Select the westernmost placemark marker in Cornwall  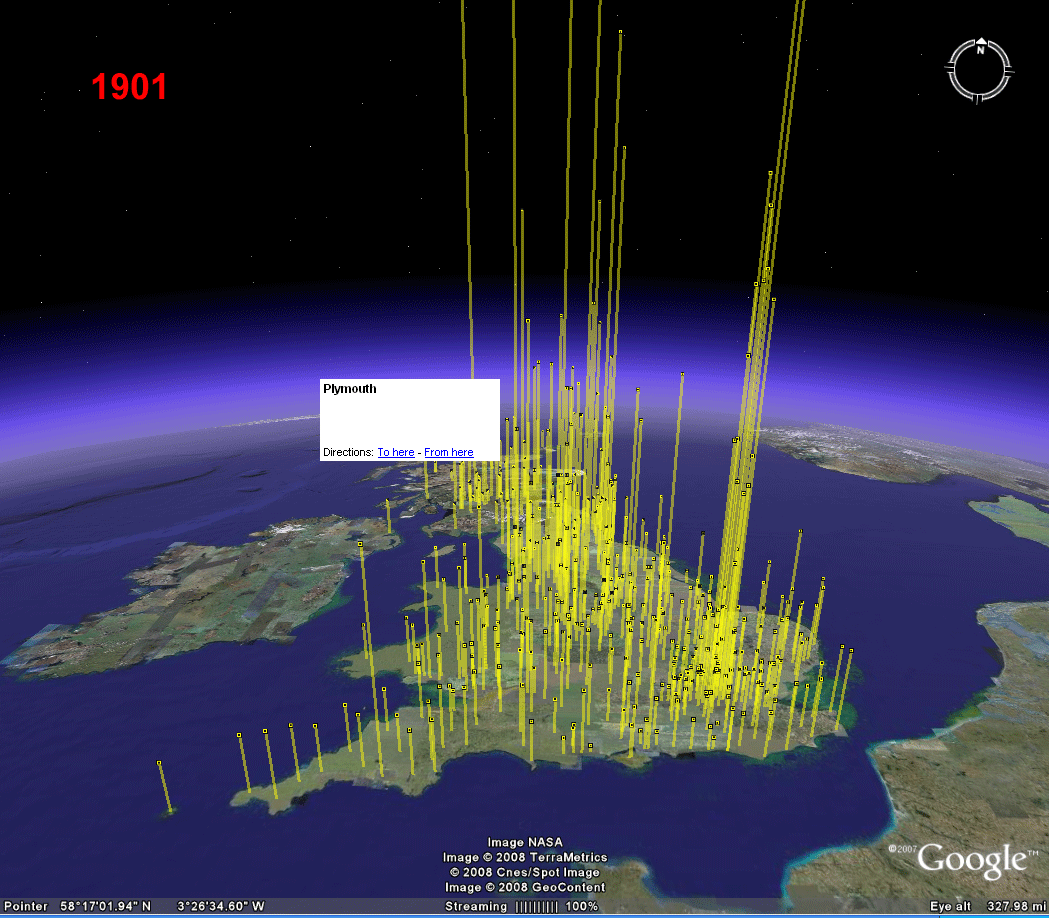239,735
